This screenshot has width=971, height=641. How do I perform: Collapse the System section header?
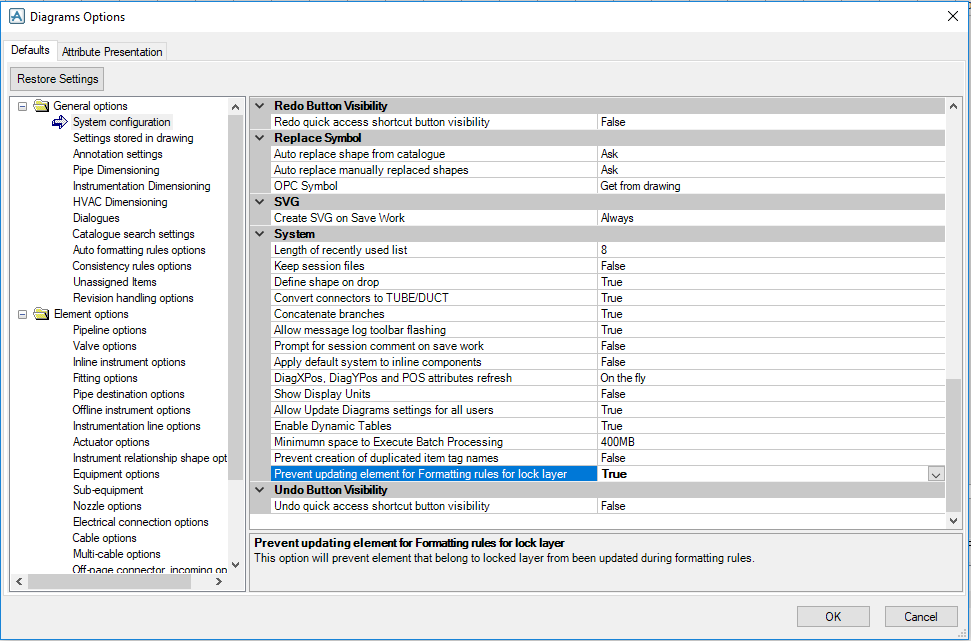click(x=259, y=233)
